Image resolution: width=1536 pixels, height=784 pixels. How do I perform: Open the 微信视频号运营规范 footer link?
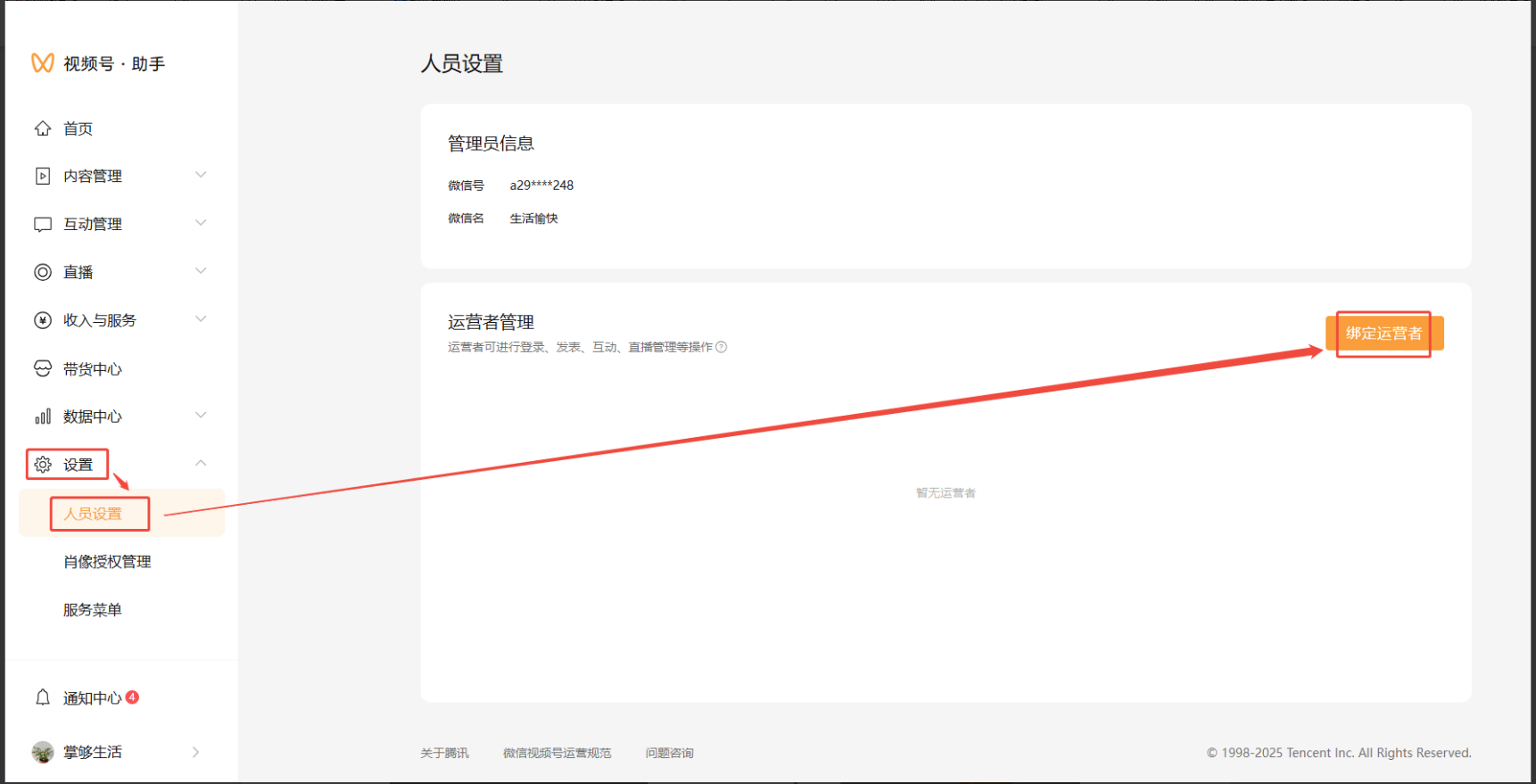point(557,753)
